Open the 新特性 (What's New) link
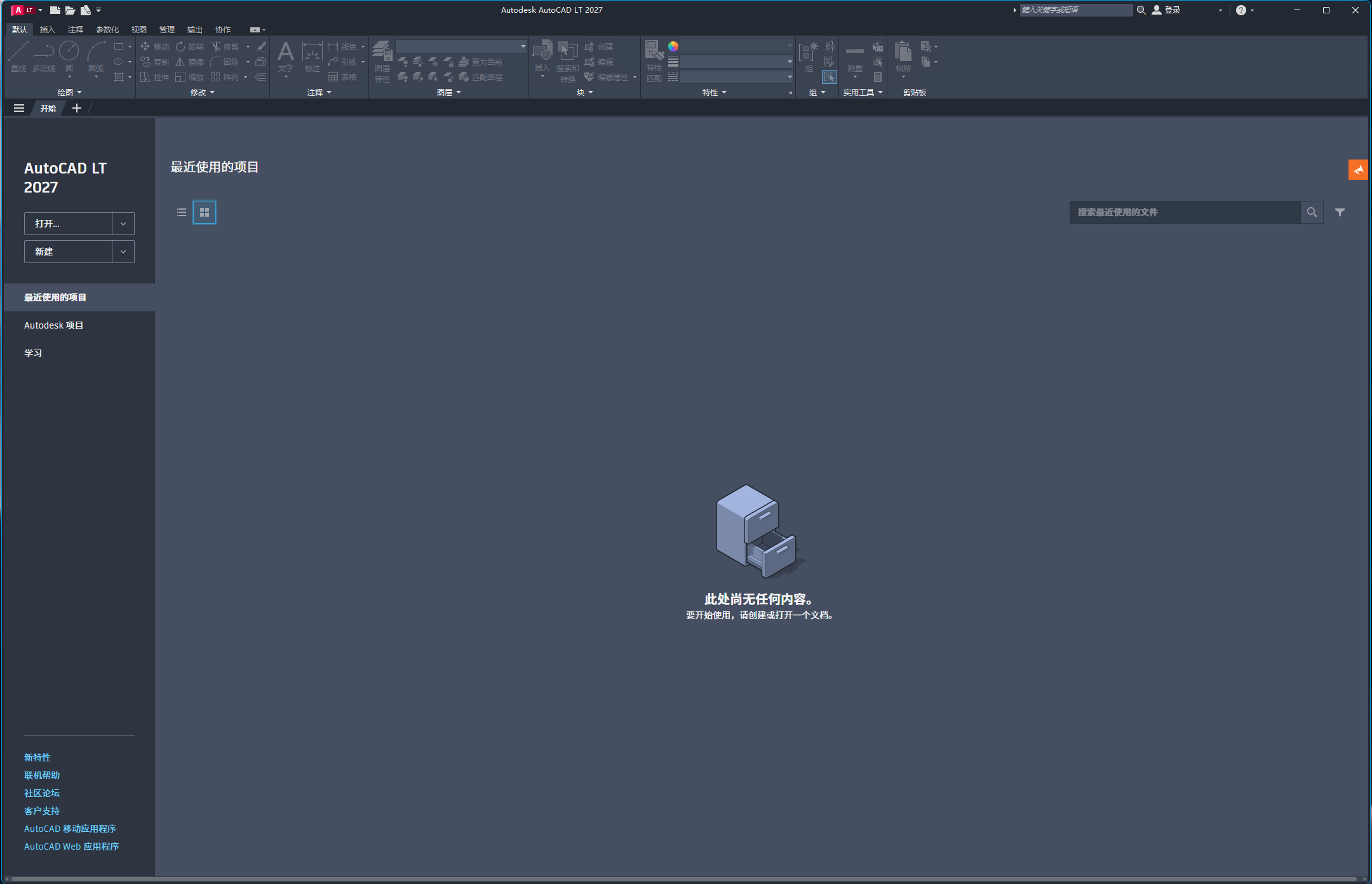 click(x=37, y=758)
